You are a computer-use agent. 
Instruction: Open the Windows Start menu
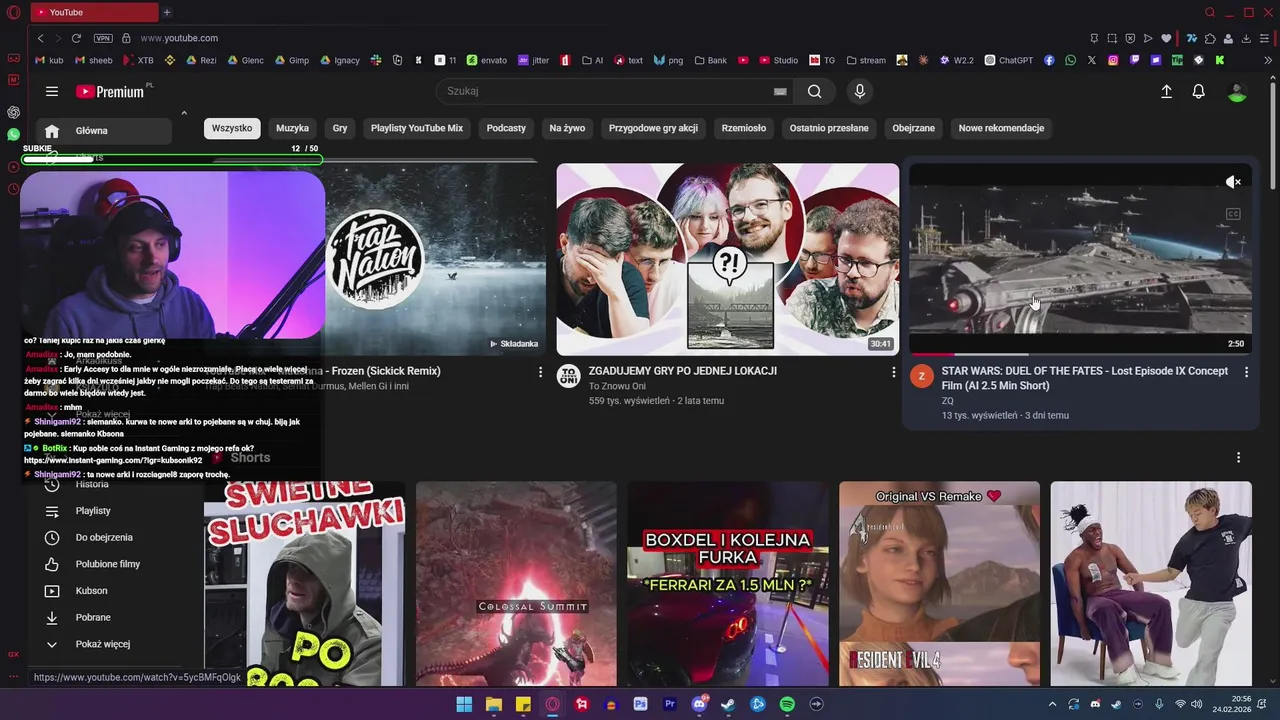pos(464,704)
